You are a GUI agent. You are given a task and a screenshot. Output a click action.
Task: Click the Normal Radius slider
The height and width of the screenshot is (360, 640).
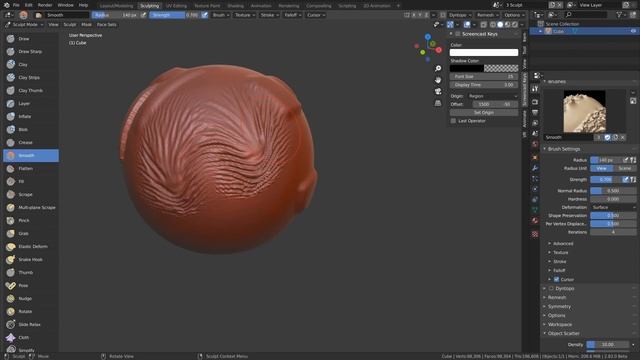click(613, 191)
